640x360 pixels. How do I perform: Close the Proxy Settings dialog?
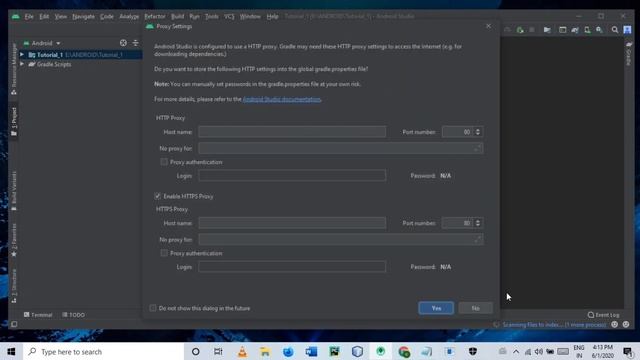pos(489,26)
